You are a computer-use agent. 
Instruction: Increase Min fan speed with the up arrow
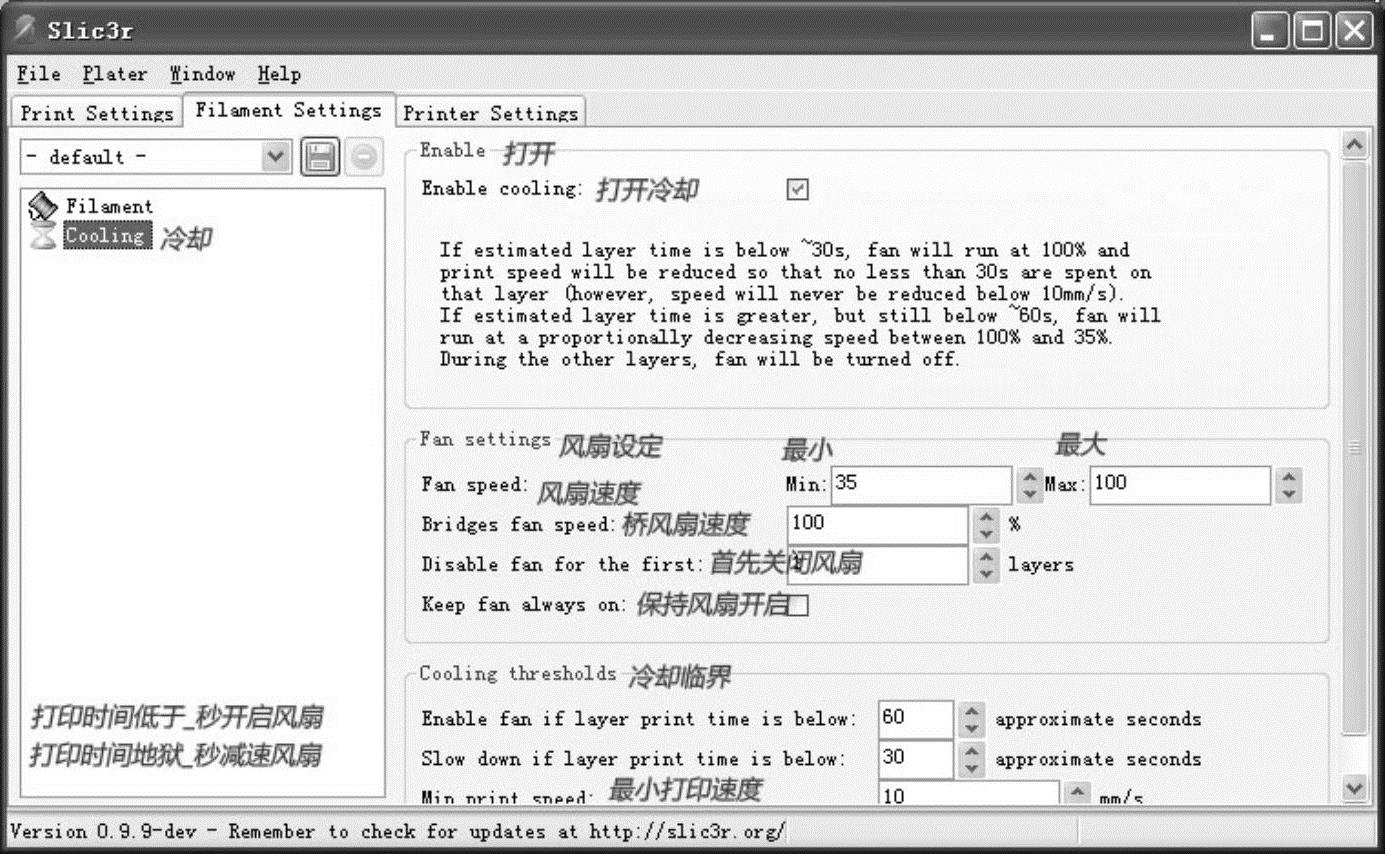click(1029, 477)
